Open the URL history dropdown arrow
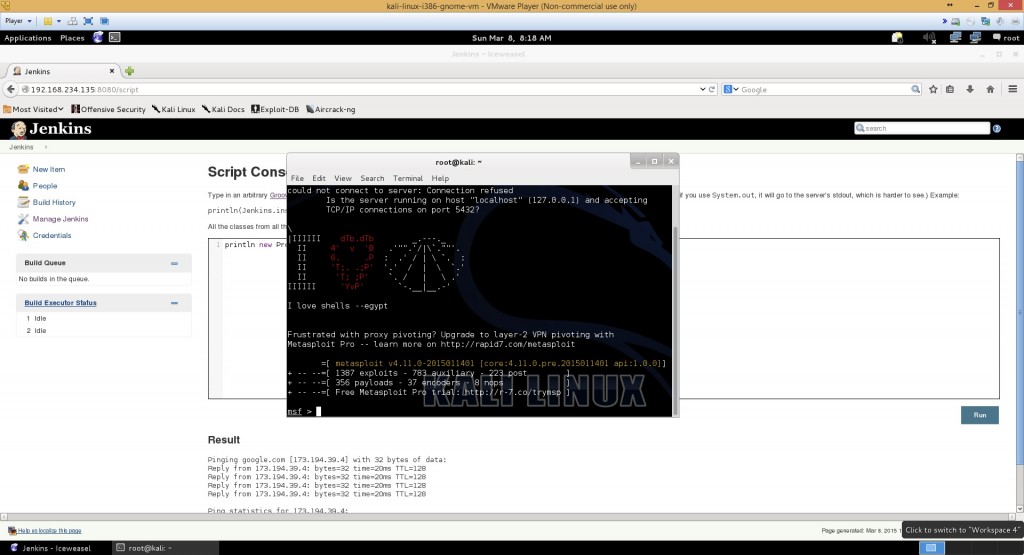Image resolution: width=1024 pixels, height=555 pixels. [703, 89]
